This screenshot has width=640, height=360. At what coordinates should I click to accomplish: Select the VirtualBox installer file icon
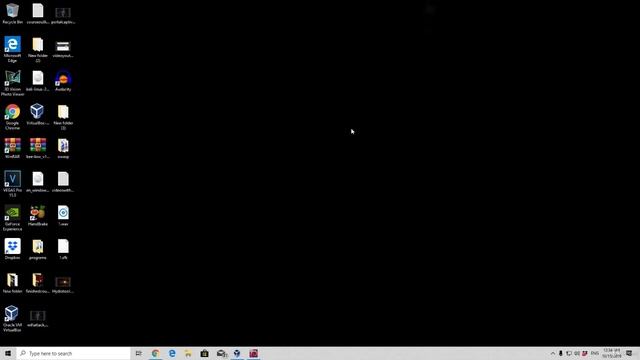(x=38, y=114)
